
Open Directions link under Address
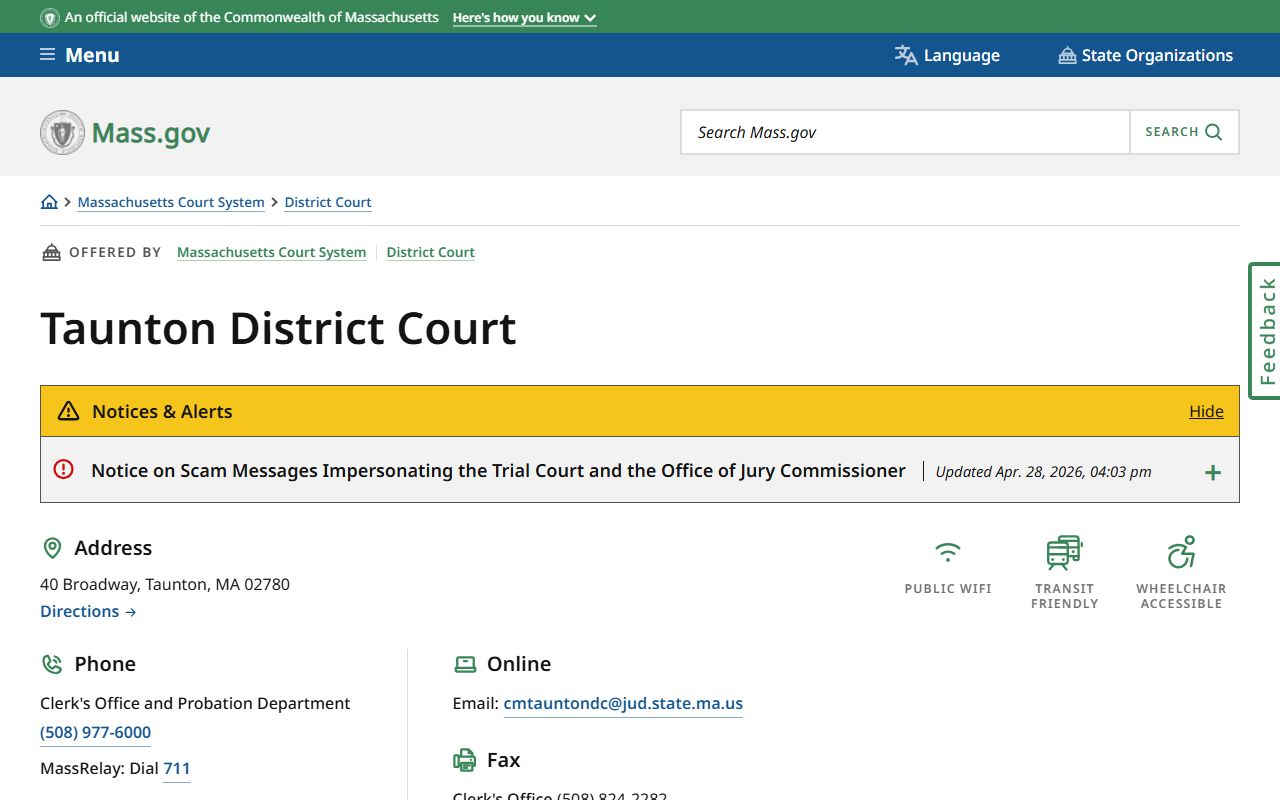88,611
